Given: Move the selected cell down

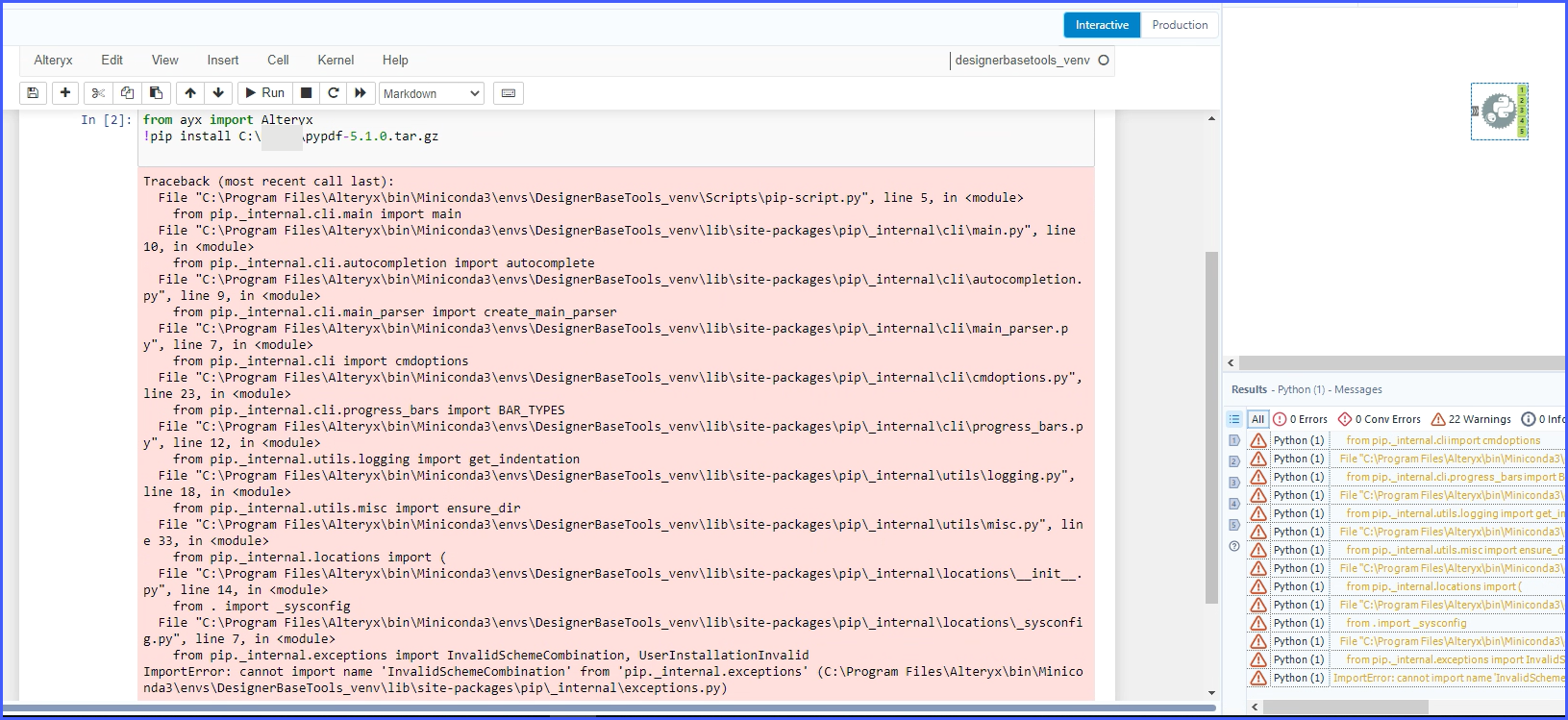Looking at the screenshot, I should click(x=218, y=93).
